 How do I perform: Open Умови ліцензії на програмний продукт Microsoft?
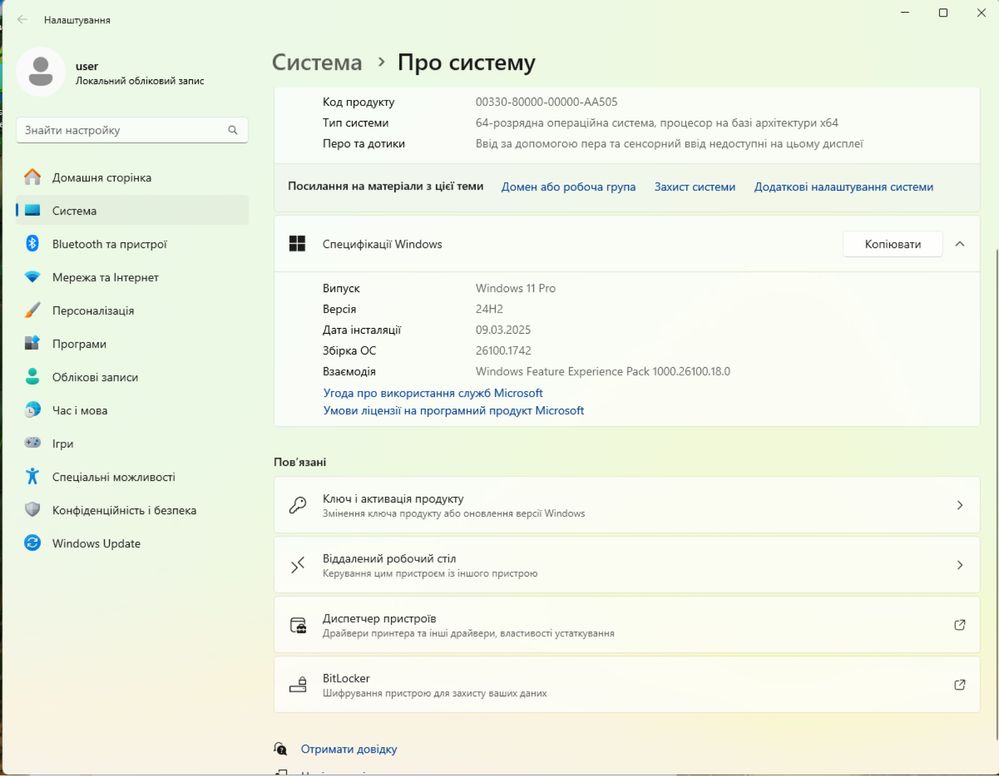coord(453,410)
